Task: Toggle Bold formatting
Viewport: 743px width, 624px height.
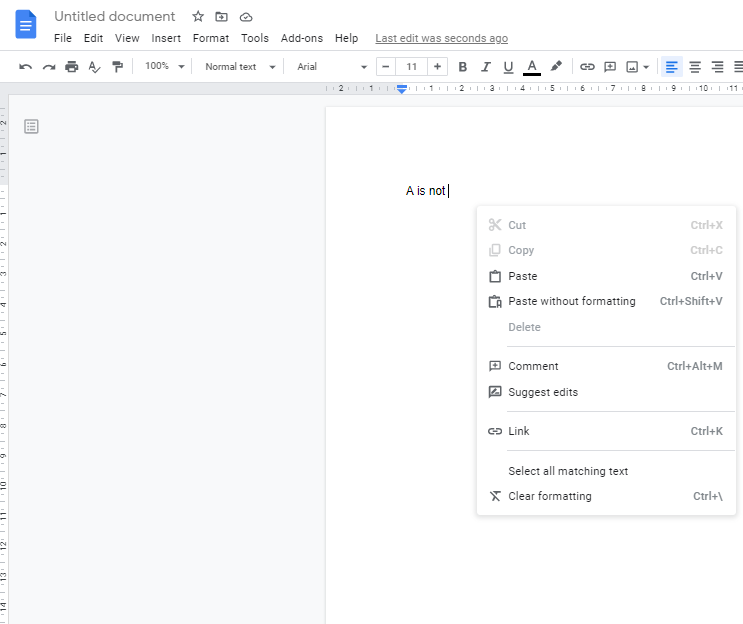Action: click(x=462, y=67)
